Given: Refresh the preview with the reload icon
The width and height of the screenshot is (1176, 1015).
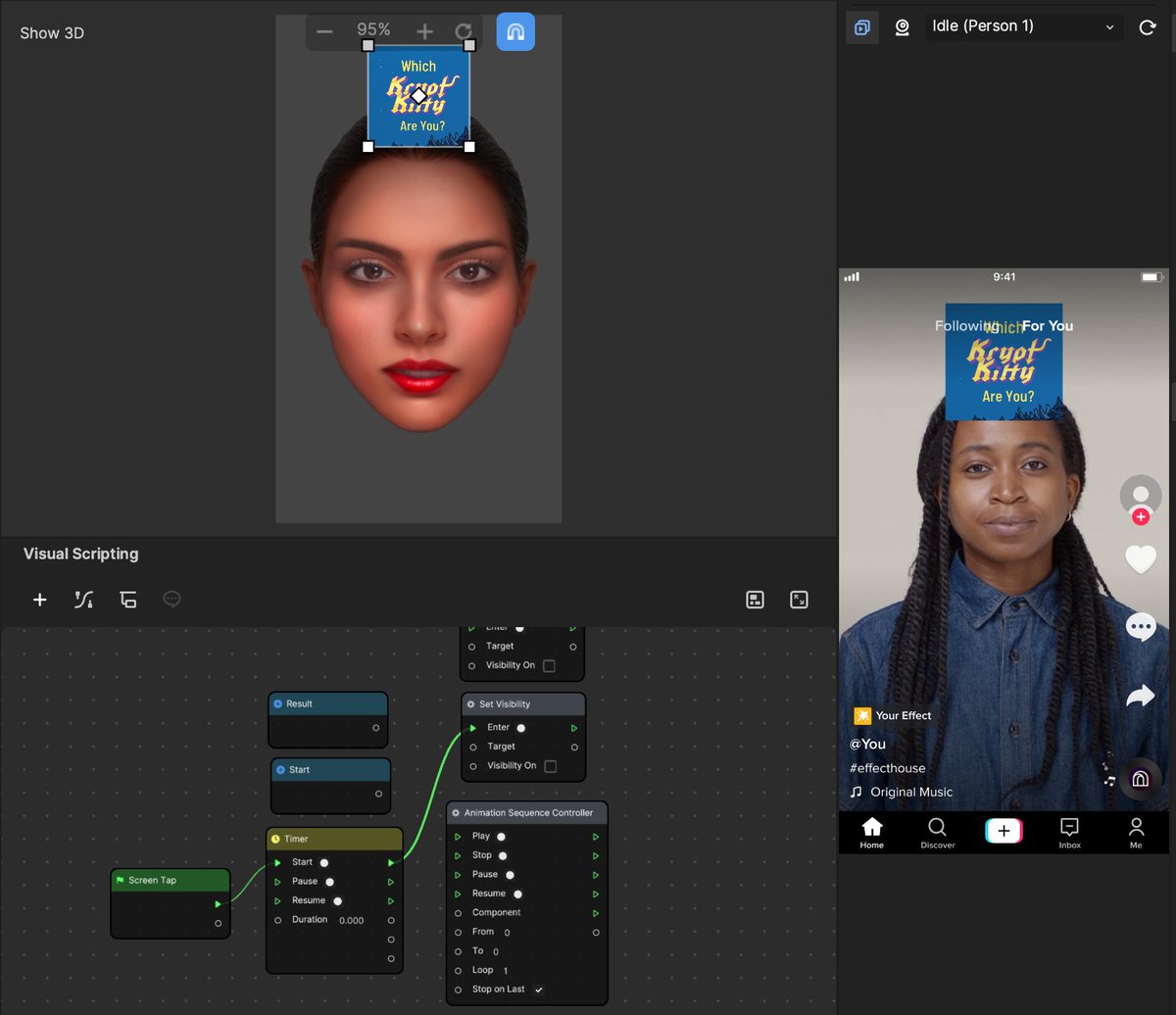Looking at the screenshot, I should click(1148, 27).
